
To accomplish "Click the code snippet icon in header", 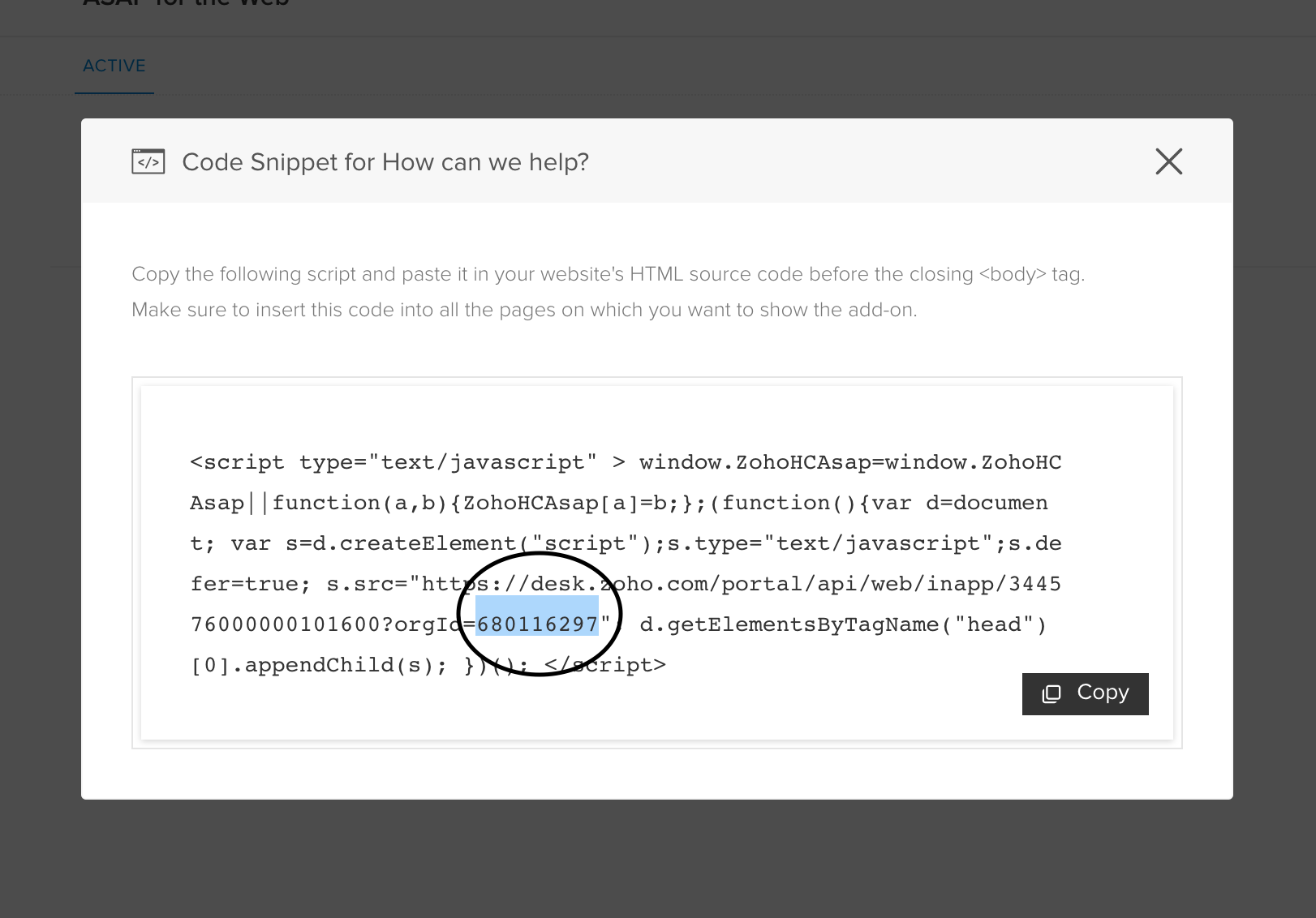I will point(148,161).
